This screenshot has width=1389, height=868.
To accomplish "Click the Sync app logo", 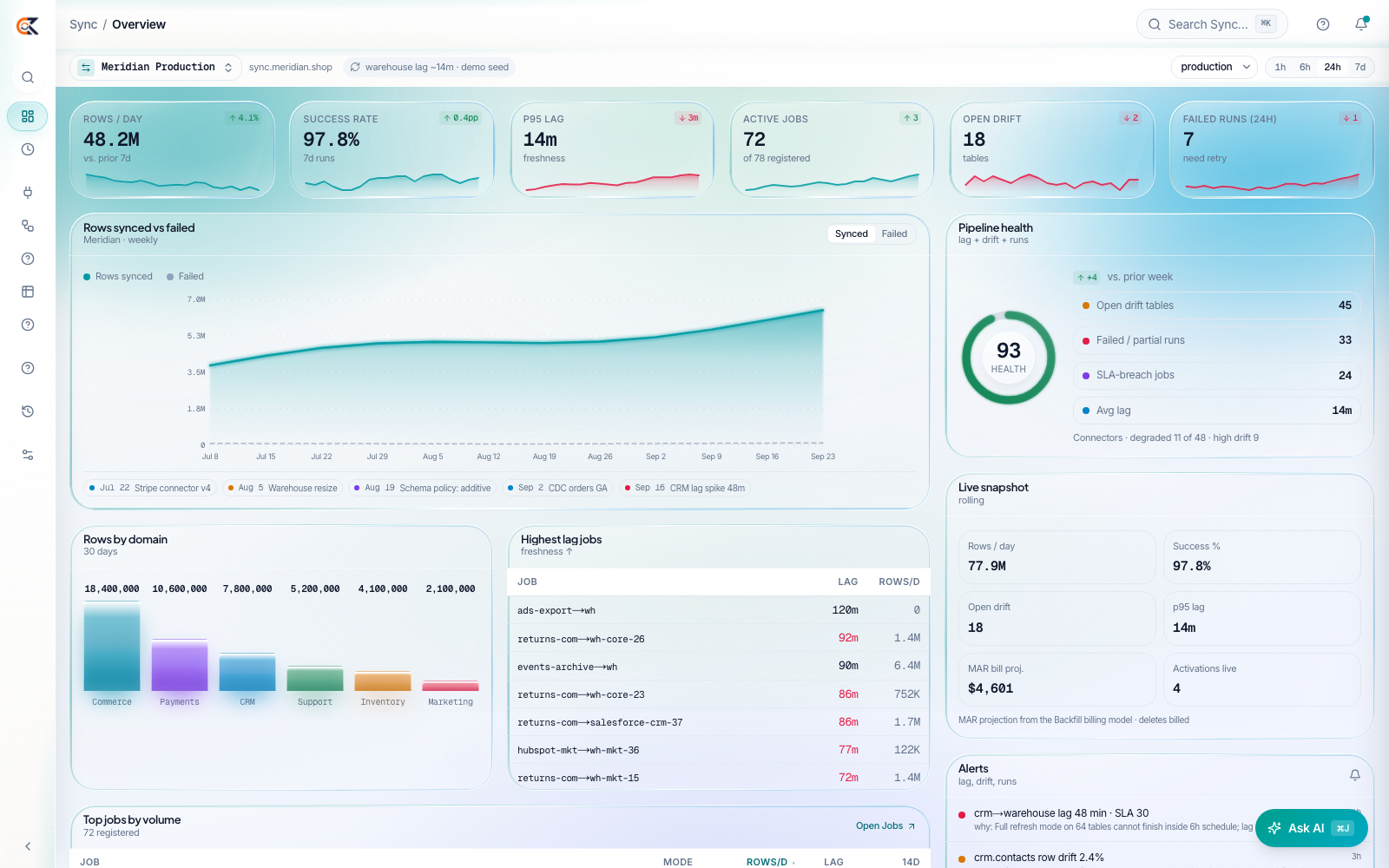I will (28, 26).
